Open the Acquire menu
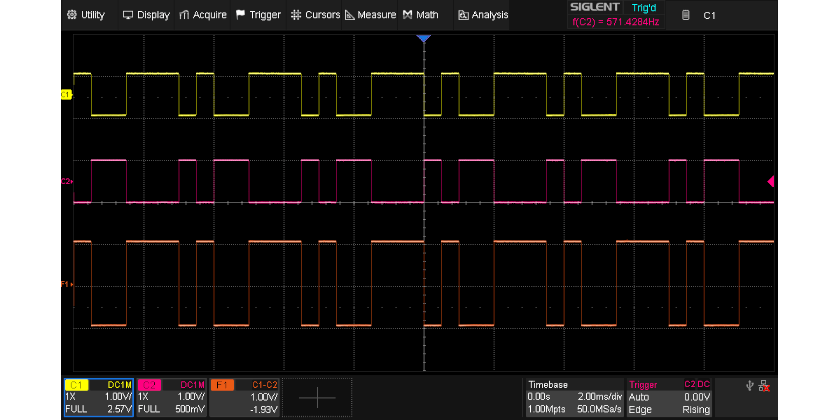 point(203,15)
